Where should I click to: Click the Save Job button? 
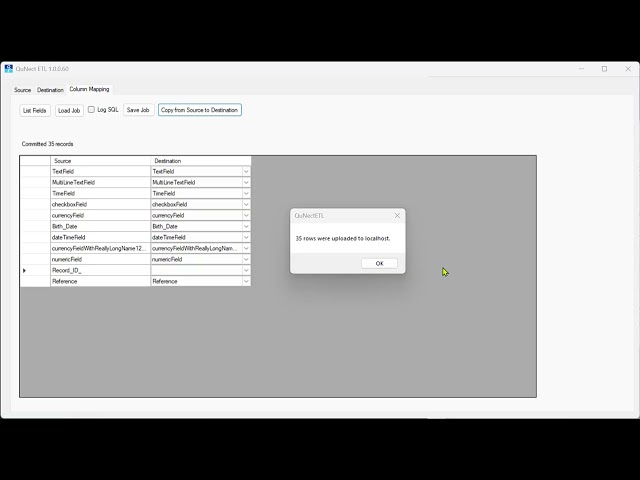click(x=138, y=110)
